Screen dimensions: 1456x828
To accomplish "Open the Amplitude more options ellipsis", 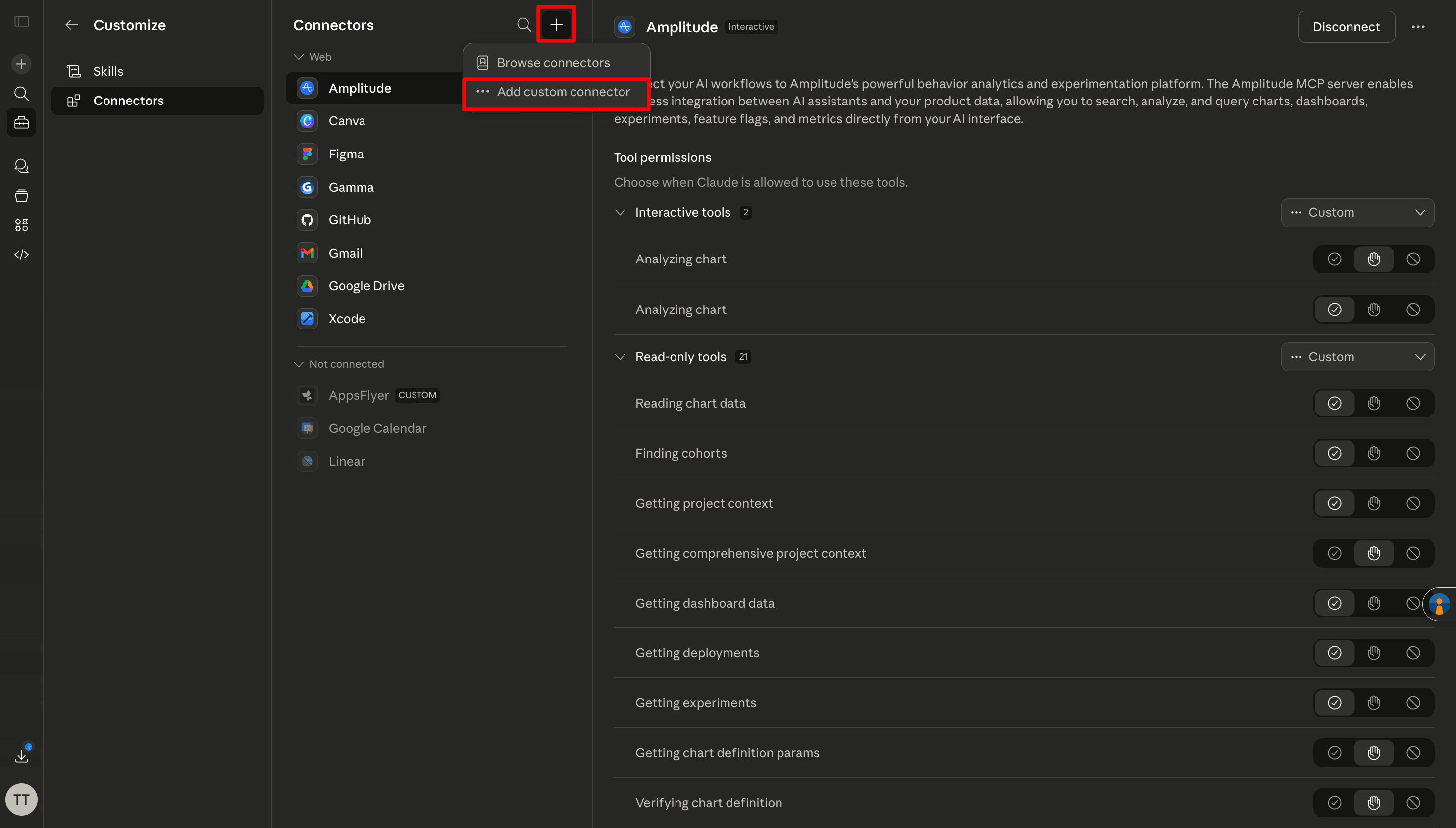I will tap(1418, 27).
